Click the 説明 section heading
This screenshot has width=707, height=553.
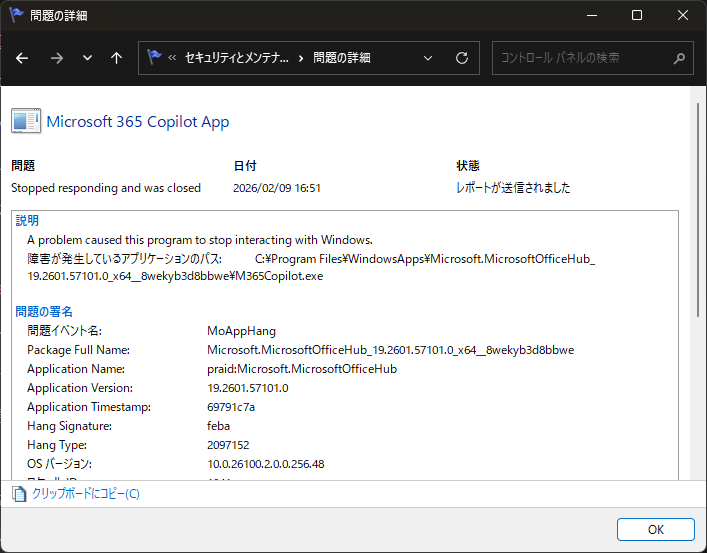click(x=27, y=220)
